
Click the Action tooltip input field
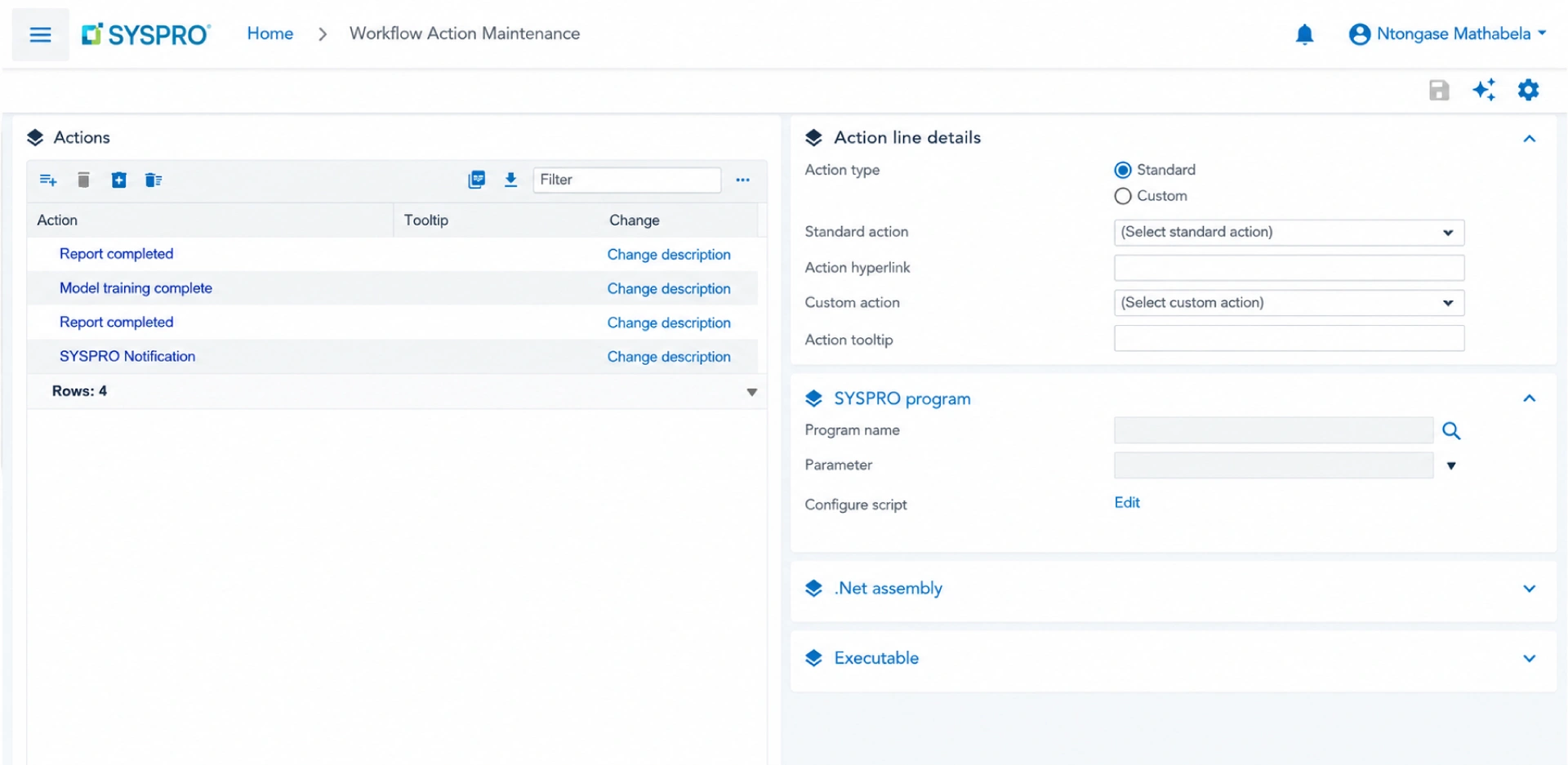(x=1289, y=338)
